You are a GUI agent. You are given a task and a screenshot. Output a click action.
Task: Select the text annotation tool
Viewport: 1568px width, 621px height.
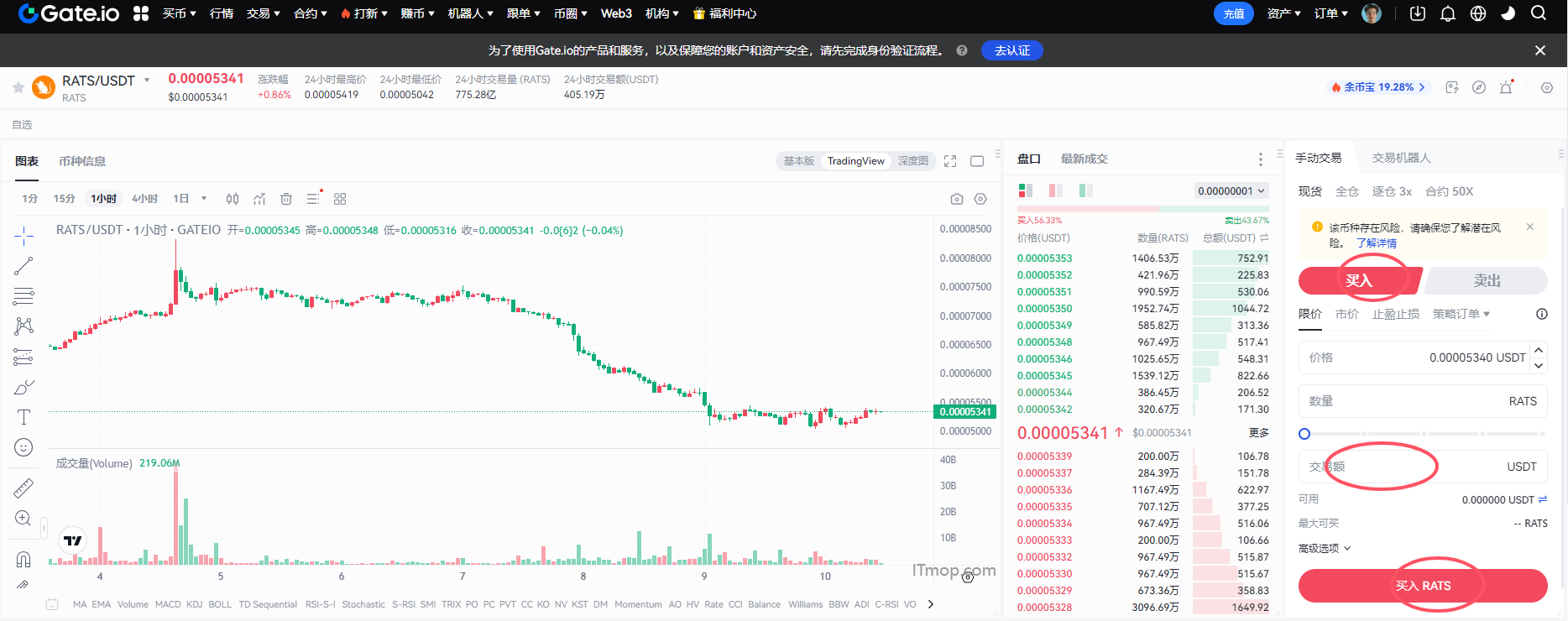click(24, 417)
